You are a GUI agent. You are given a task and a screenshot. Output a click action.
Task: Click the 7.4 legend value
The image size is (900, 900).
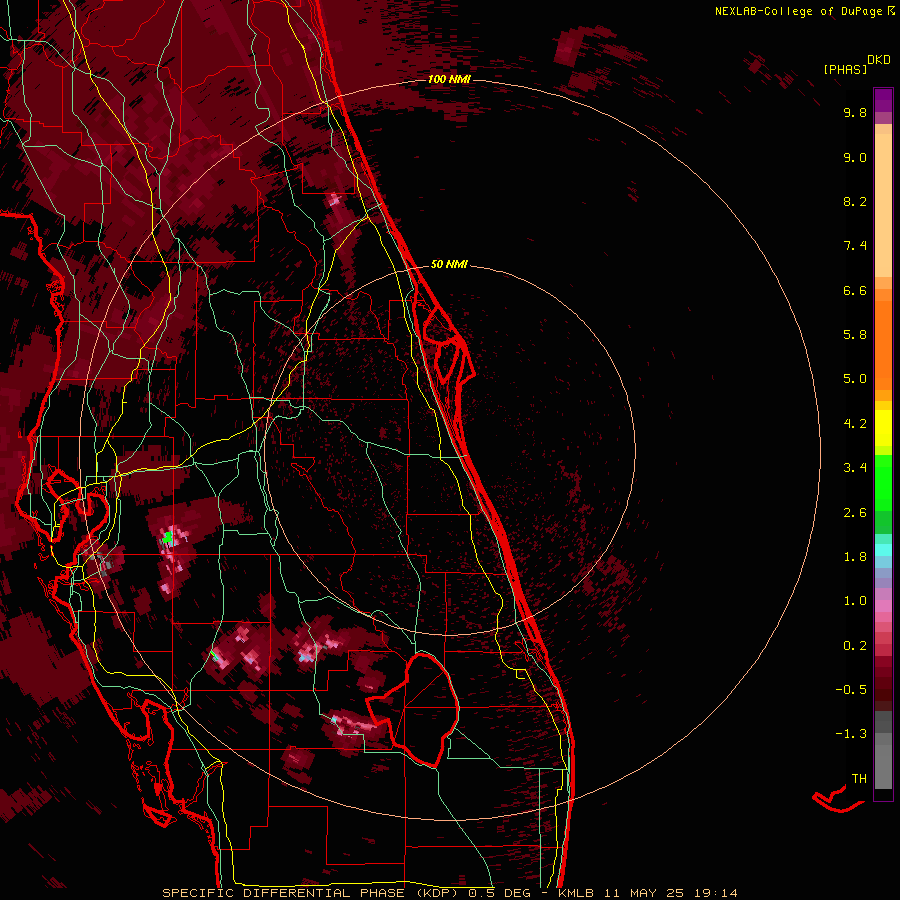pos(855,246)
